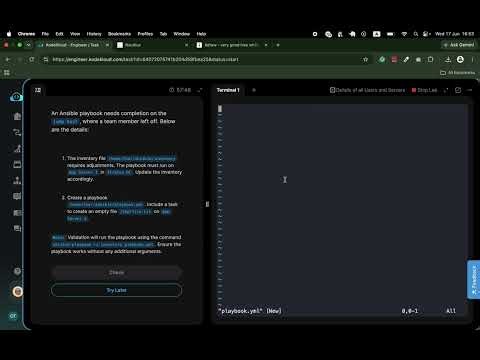Click the Stop Lab button
480x360 pixels.
click(424, 90)
